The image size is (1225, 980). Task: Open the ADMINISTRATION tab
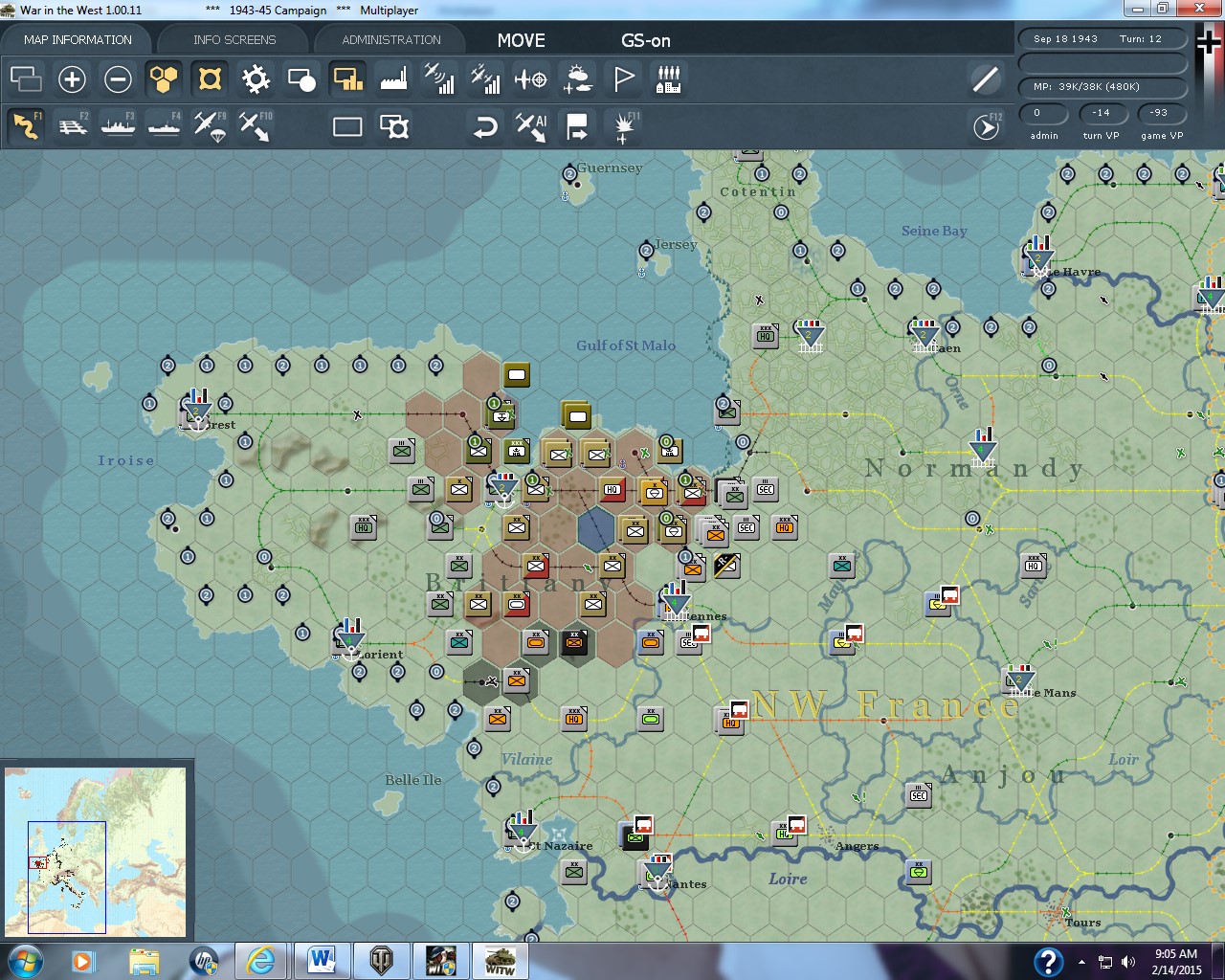[391, 39]
